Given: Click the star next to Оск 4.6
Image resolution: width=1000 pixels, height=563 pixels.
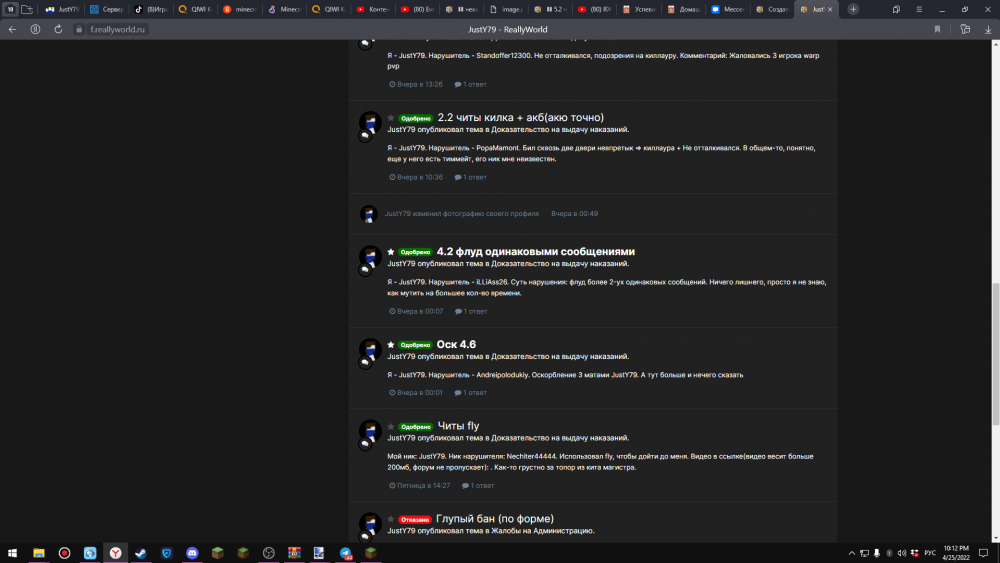Looking at the screenshot, I should (391, 345).
